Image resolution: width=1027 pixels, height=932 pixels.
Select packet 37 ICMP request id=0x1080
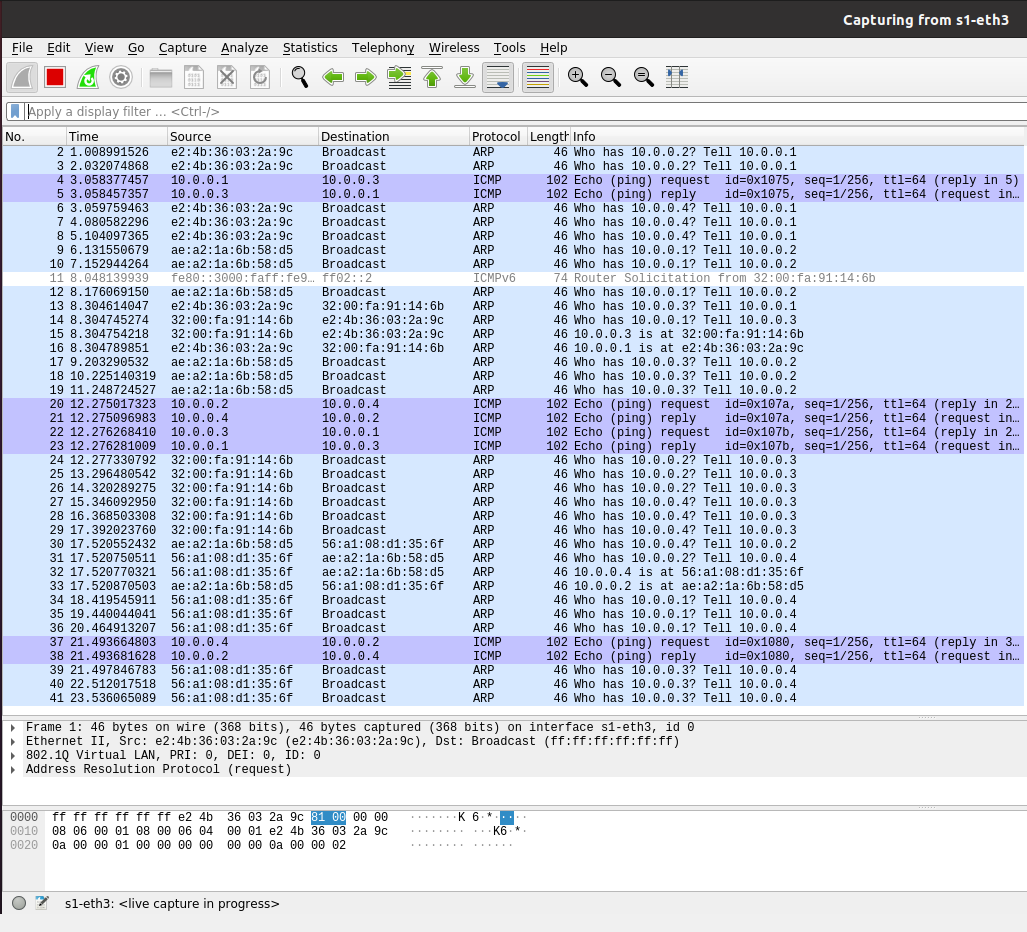(x=513, y=643)
